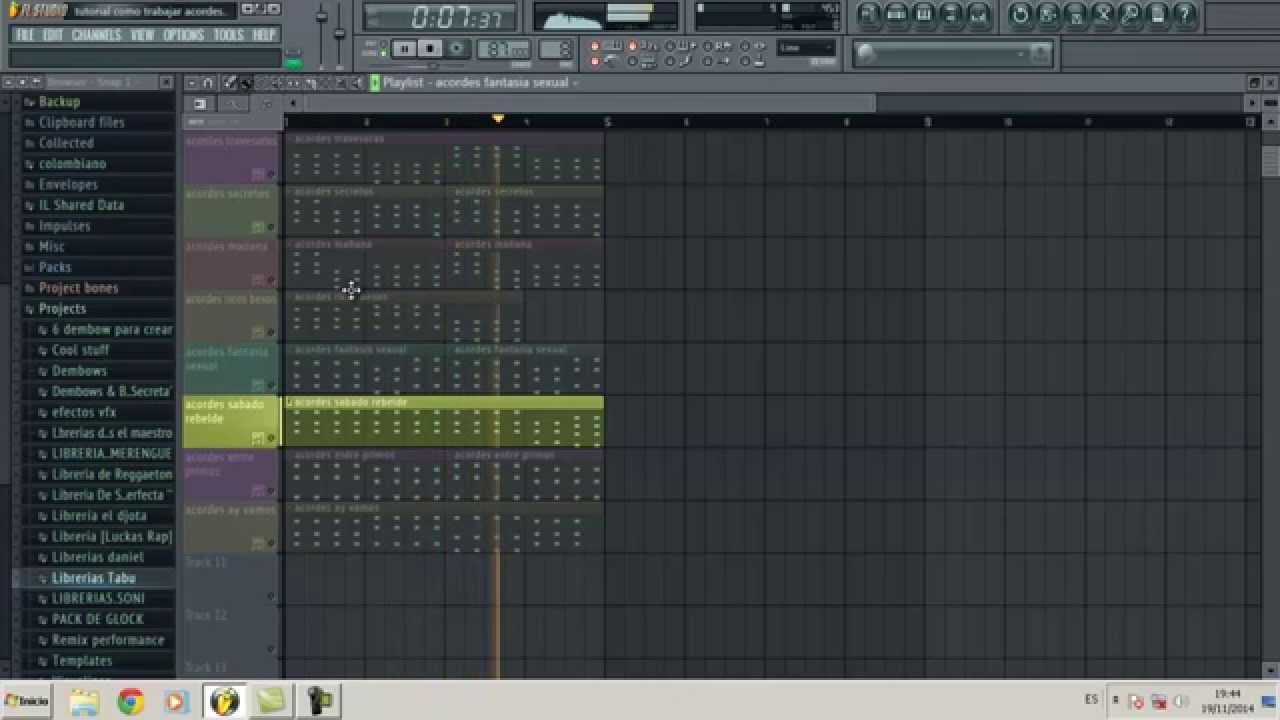
Task: Click the orange playhead marker on timeline
Action: [x=498, y=119]
